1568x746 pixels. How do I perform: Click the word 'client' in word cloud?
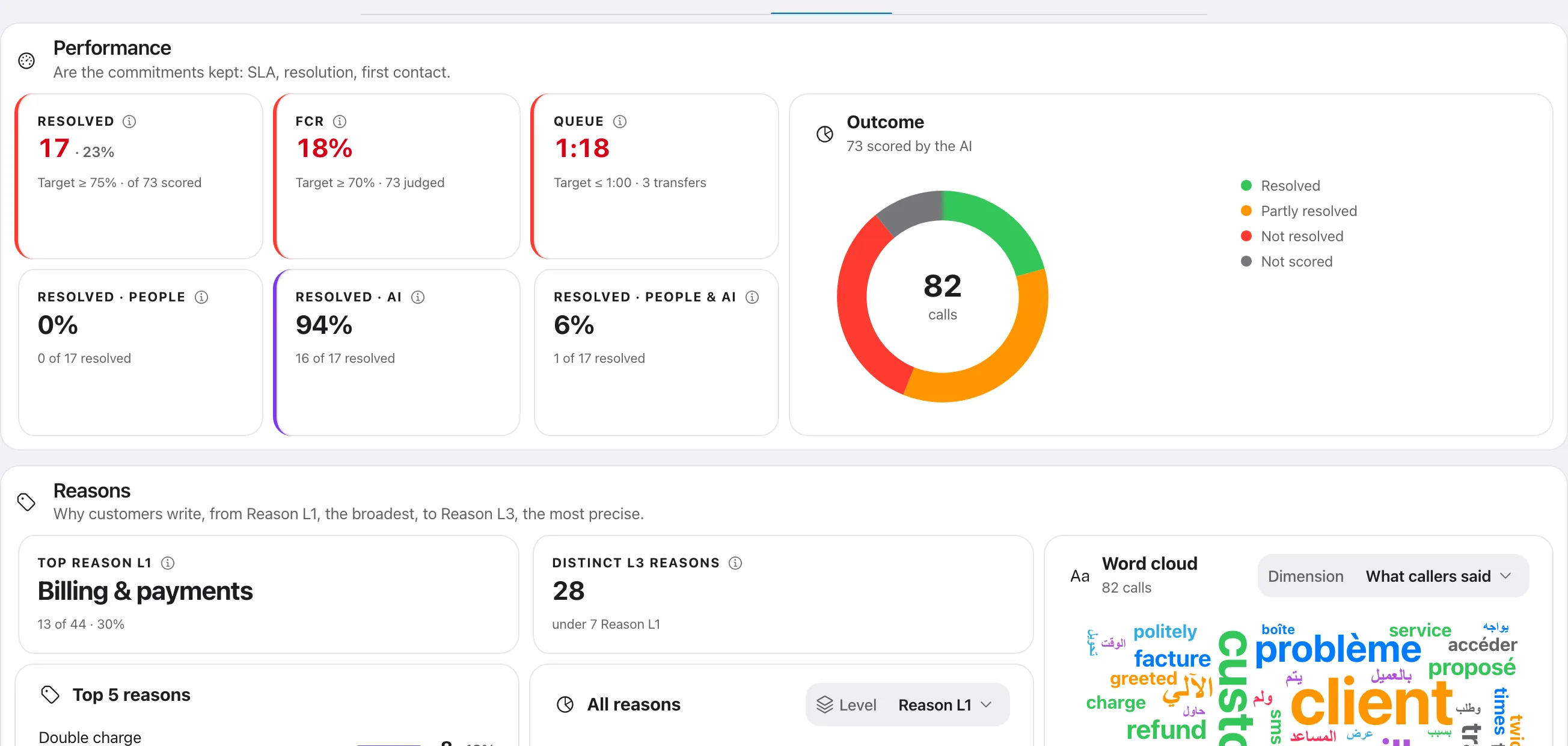[1372, 703]
